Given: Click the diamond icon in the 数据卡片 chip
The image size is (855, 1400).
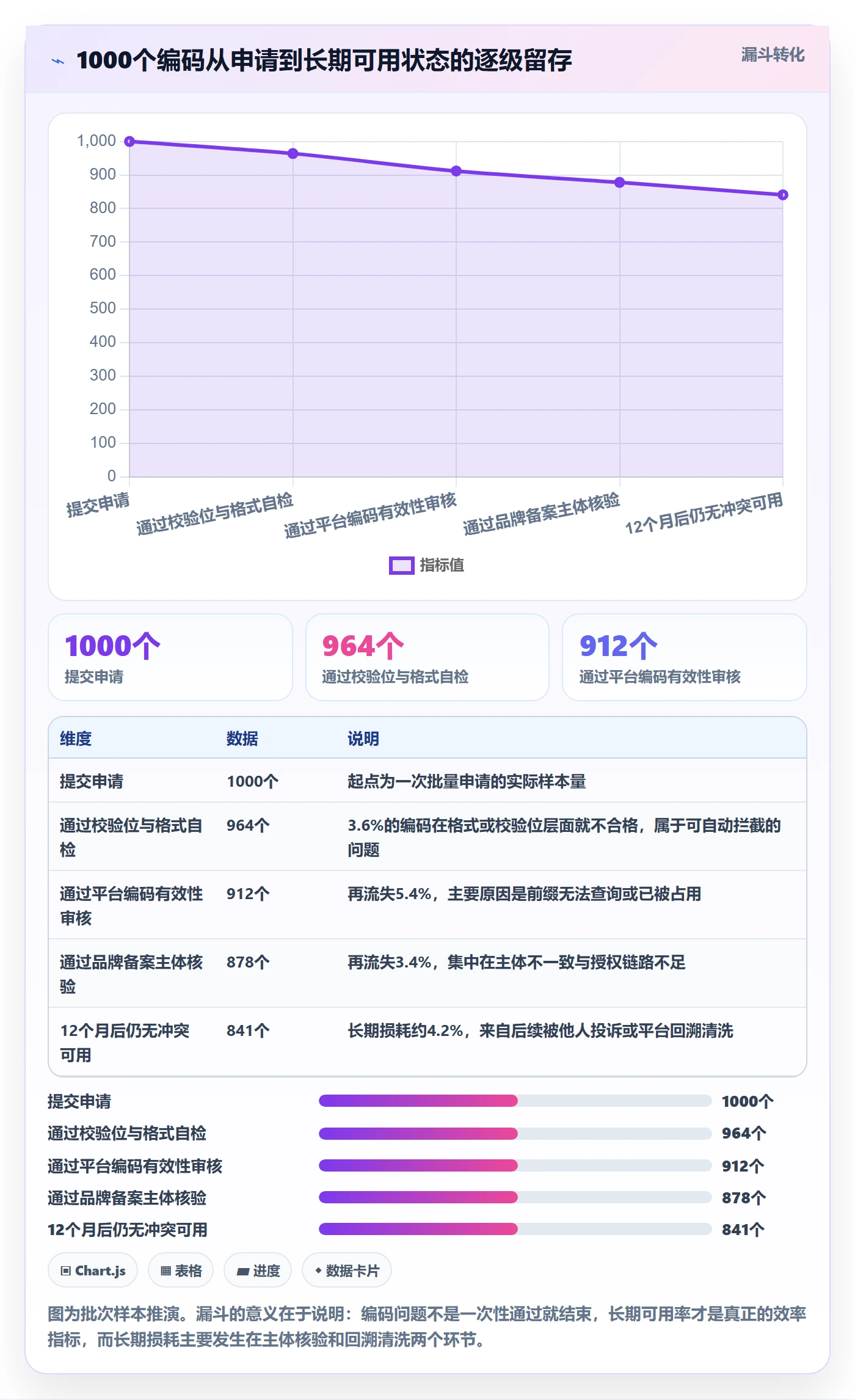Looking at the screenshot, I should 318,1271.
